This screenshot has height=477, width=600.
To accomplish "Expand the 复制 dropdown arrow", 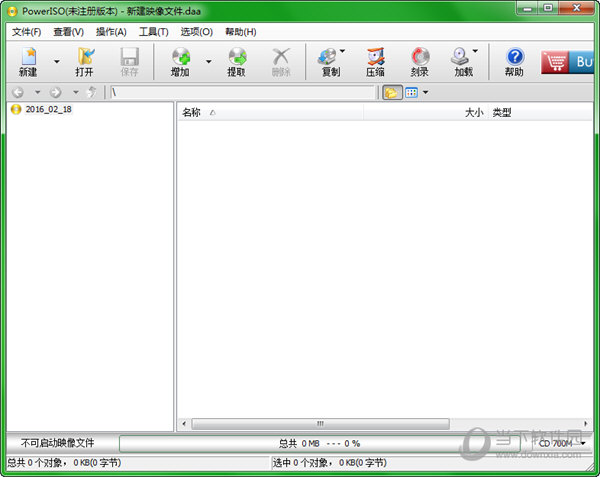I will (x=342, y=50).
